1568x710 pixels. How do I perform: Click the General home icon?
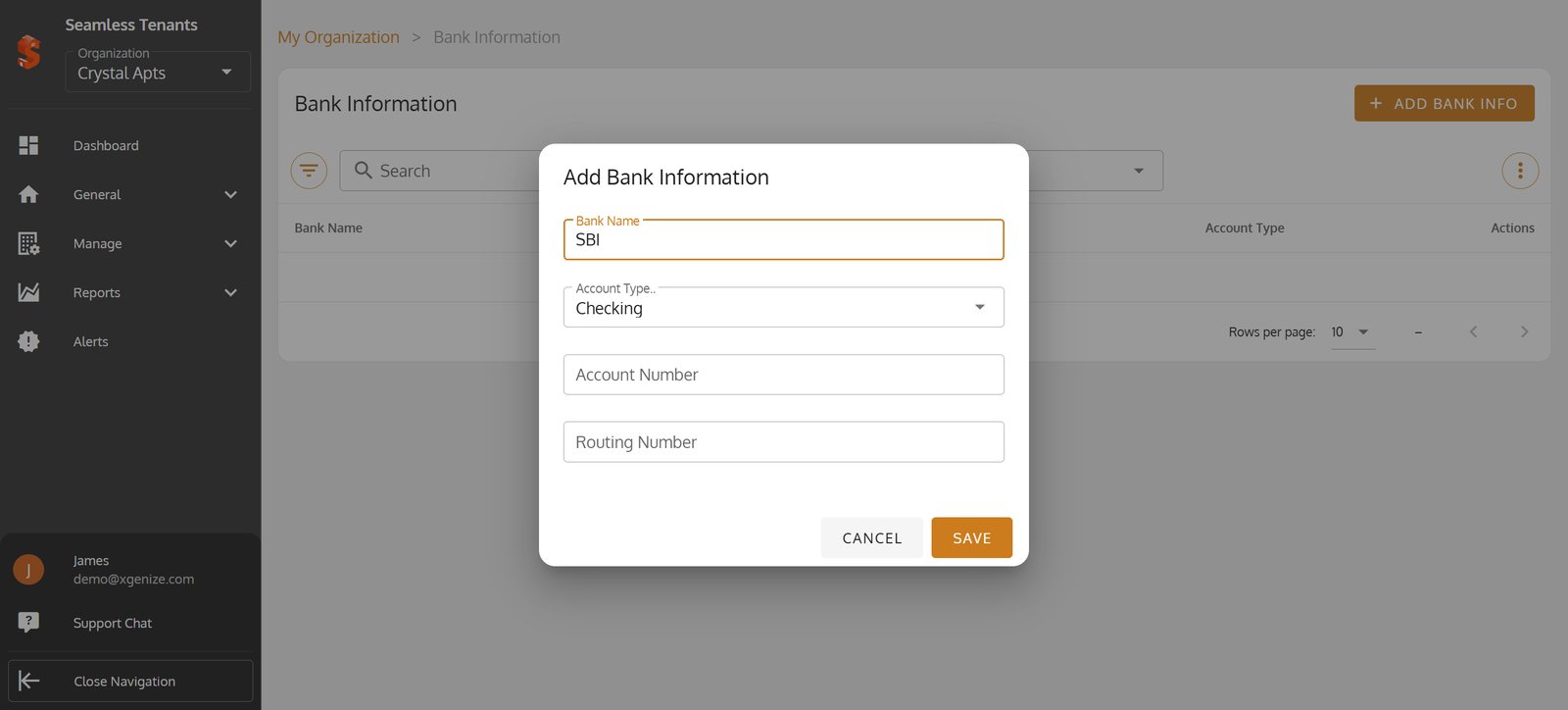(28, 194)
